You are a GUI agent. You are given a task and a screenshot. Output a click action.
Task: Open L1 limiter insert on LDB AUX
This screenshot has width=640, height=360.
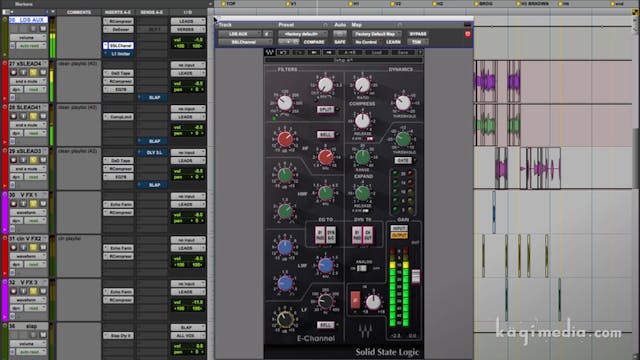(x=118, y=54)
